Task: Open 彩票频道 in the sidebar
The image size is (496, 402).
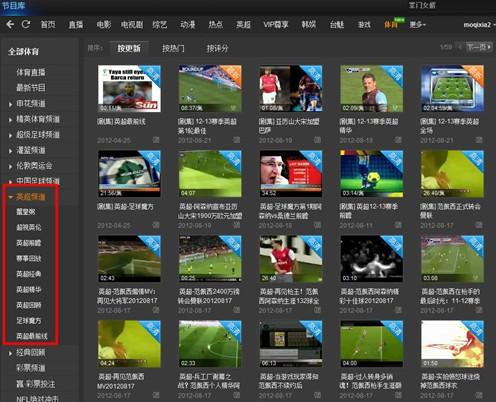Action: pyautogui.click(x=31, y=368)
